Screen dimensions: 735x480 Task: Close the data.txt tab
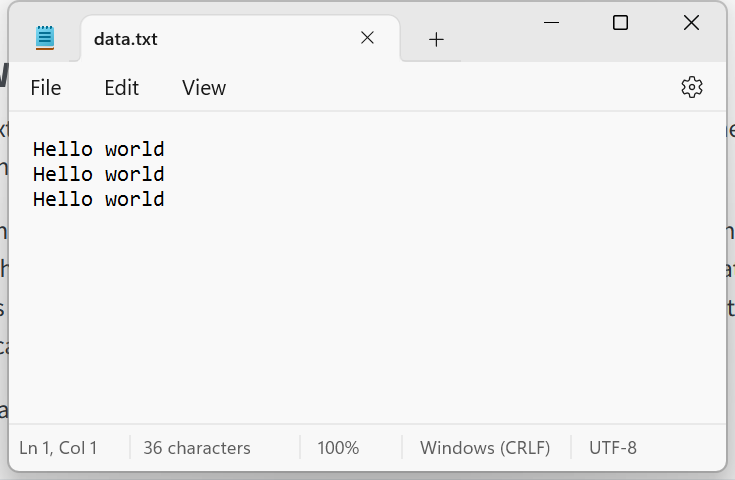tap(368, 38)
